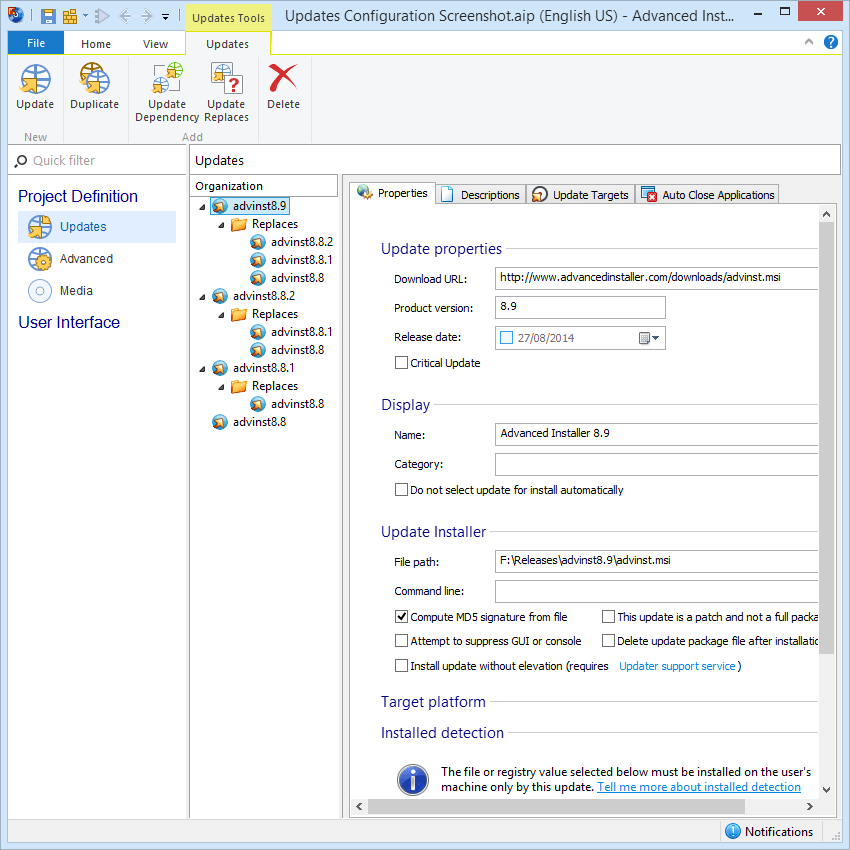Check the Critical Update checkbox

click(x=401, y=363)
